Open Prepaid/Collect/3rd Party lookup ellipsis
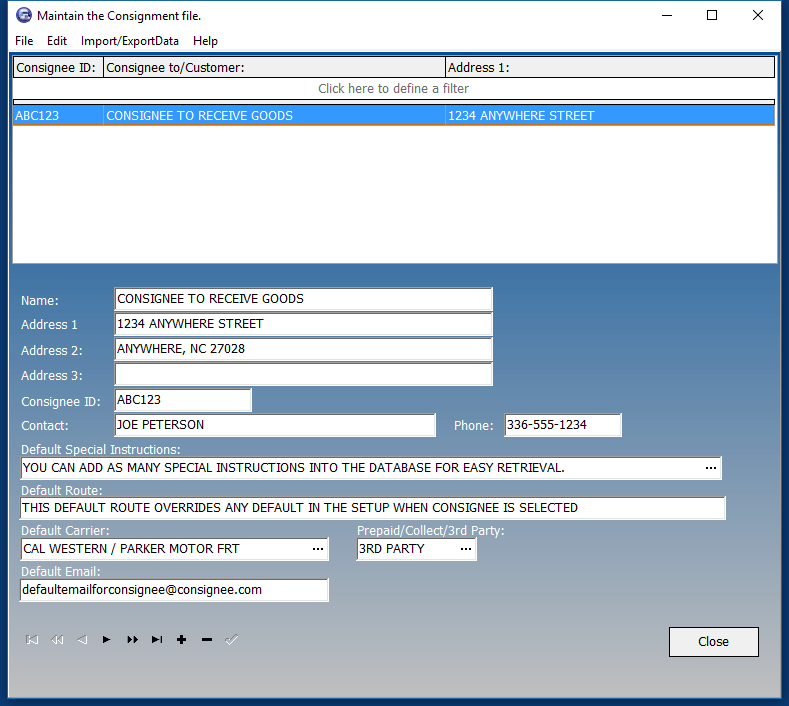This screenshot has height=706, width=789. [x=466, y=549]
